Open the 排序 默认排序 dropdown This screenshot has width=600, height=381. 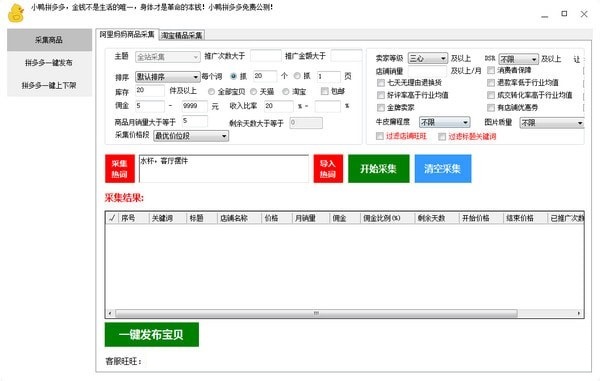tap(167, 77)
